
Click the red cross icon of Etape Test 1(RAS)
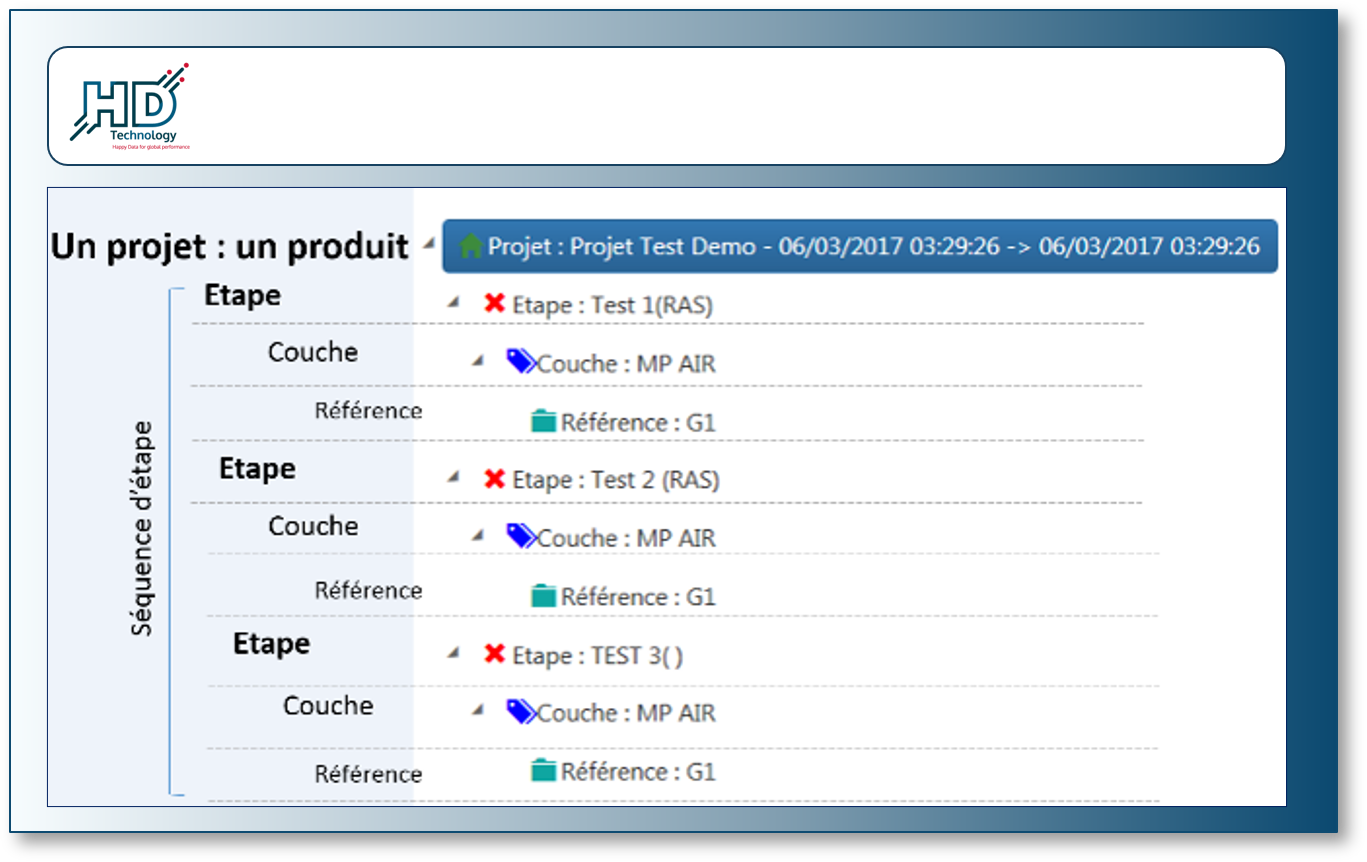tap(494, 303)
